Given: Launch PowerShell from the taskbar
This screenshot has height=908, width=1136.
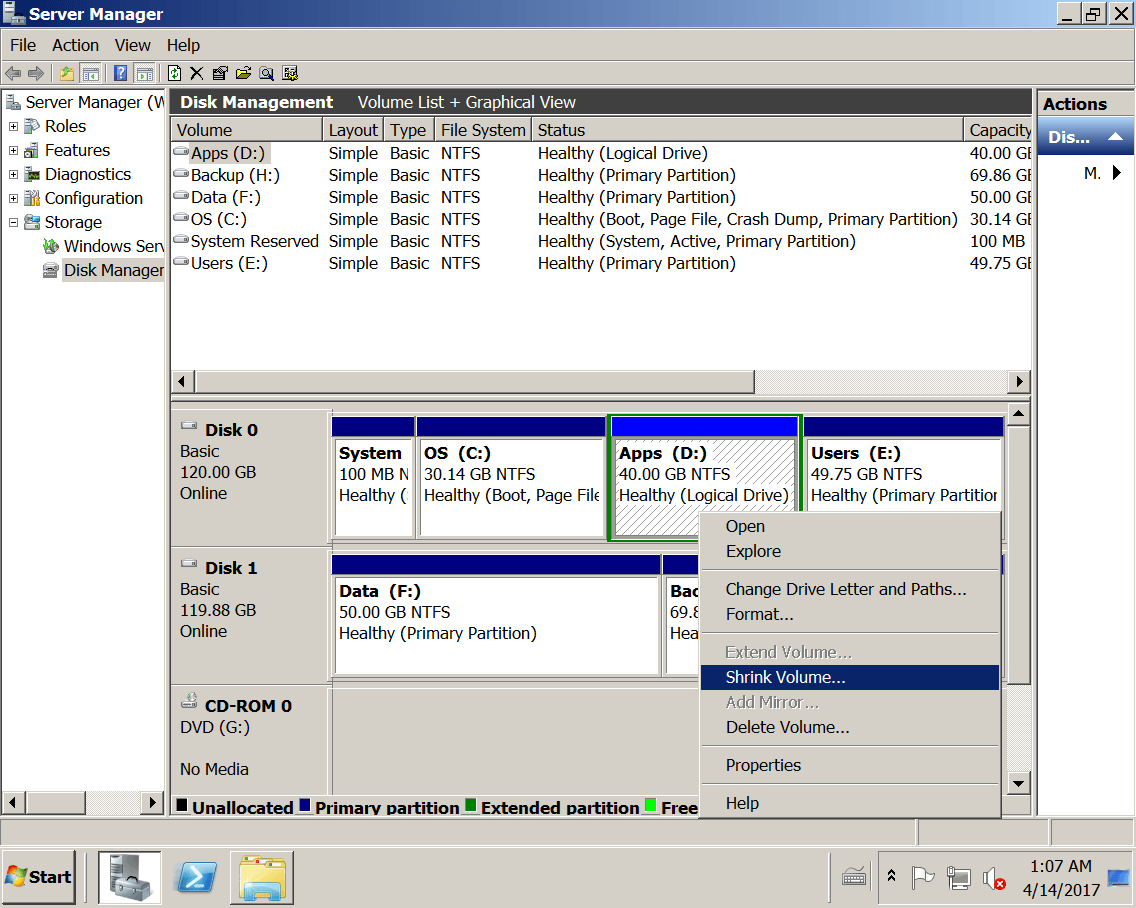Looking at the screenshot, I should coord(196,877).
